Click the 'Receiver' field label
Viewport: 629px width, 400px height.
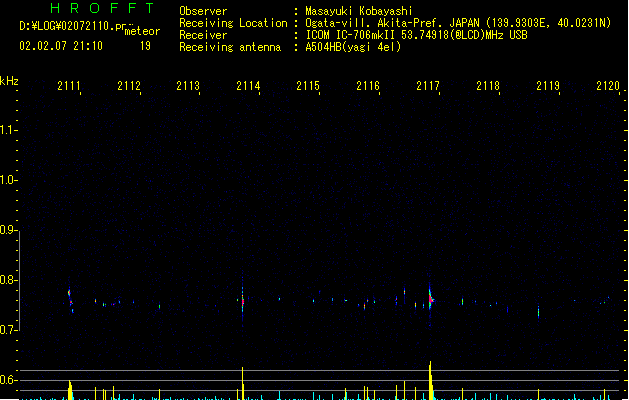[203, 35]
